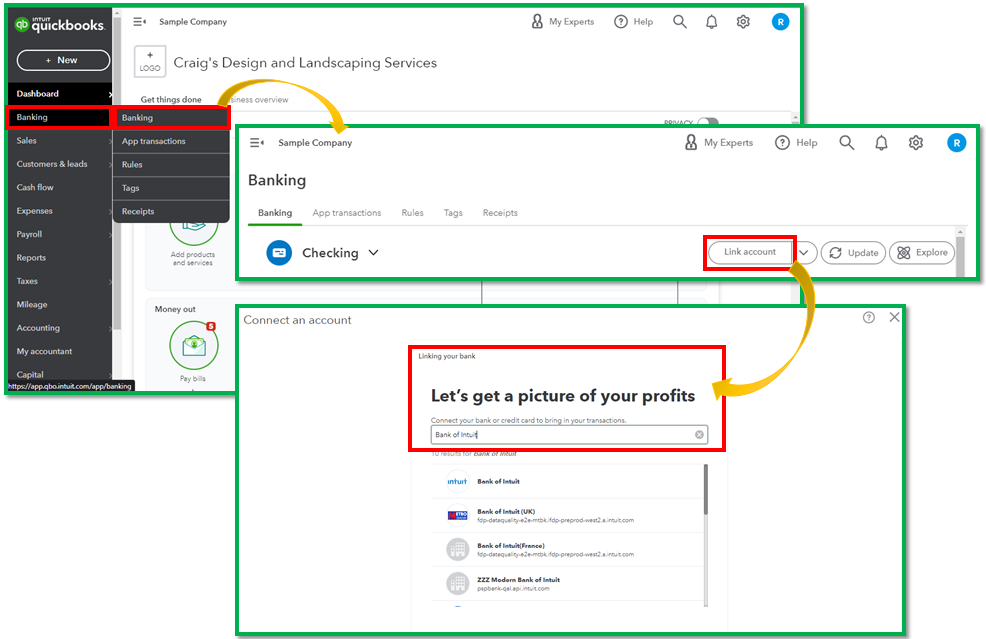Open My accountant in the sidebar
The image size is (986, 639).
[x=60, y=351]
